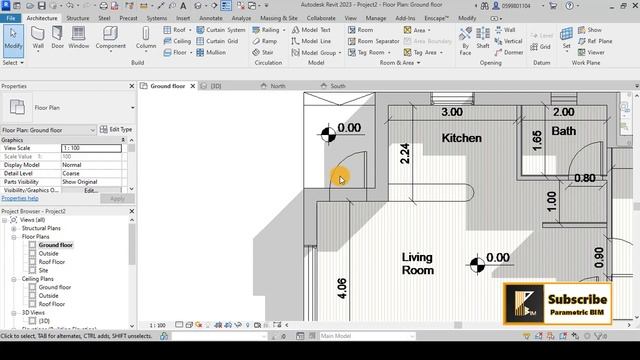Collapse the Floor Plans tree node
Viewport: 640px width, 360px height.
(x=14, y=237)
